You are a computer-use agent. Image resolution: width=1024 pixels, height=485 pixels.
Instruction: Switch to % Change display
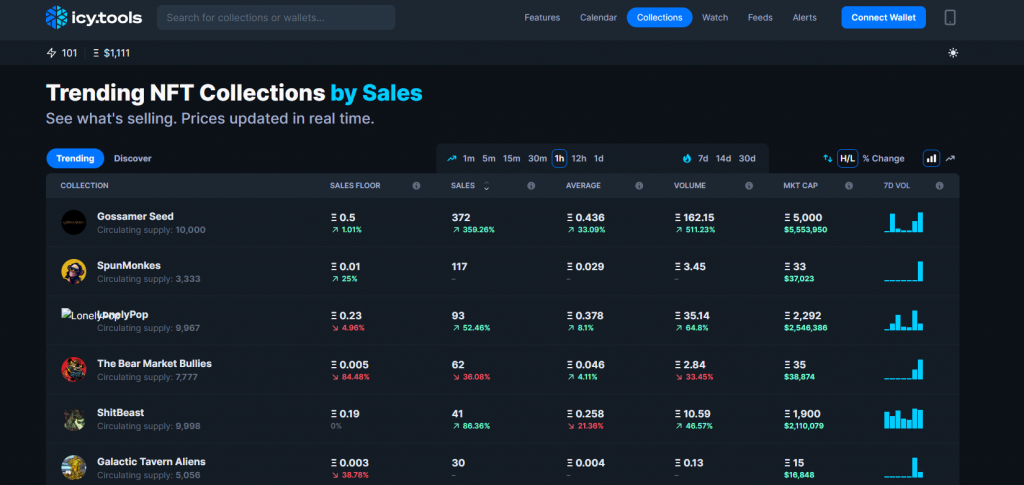coord(883,159)
